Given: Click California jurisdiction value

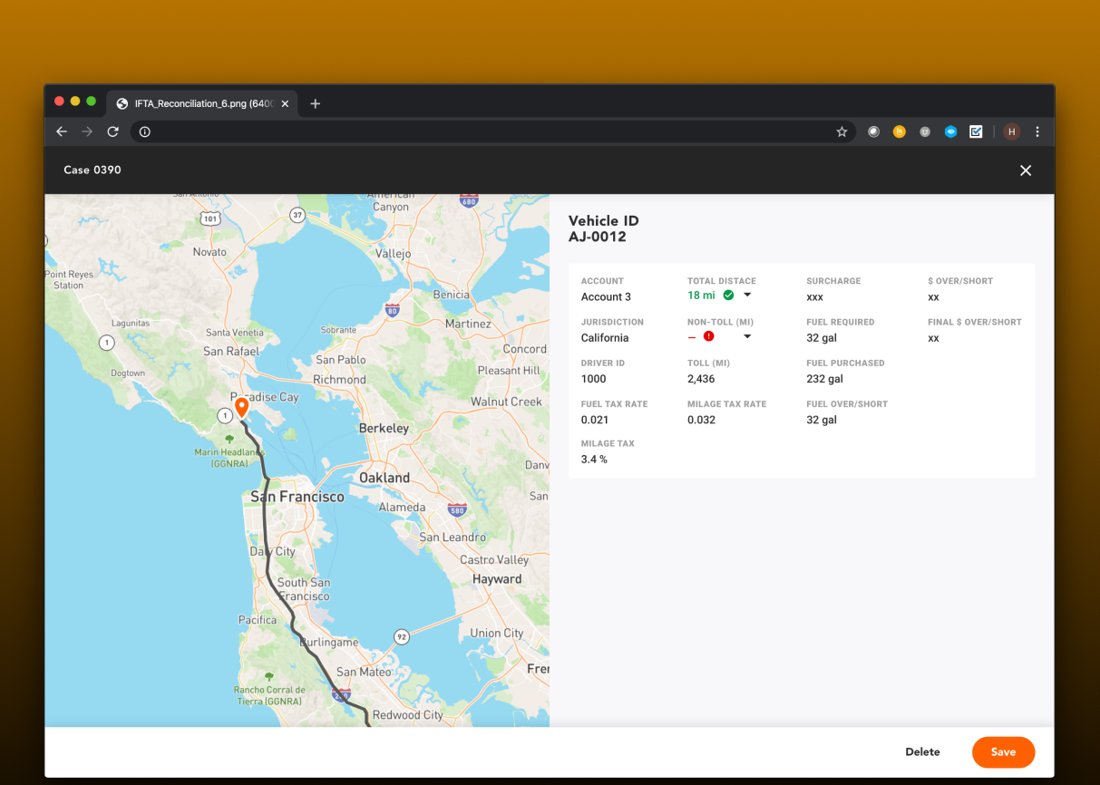Looking at the screenshot, I should point(605,338).
